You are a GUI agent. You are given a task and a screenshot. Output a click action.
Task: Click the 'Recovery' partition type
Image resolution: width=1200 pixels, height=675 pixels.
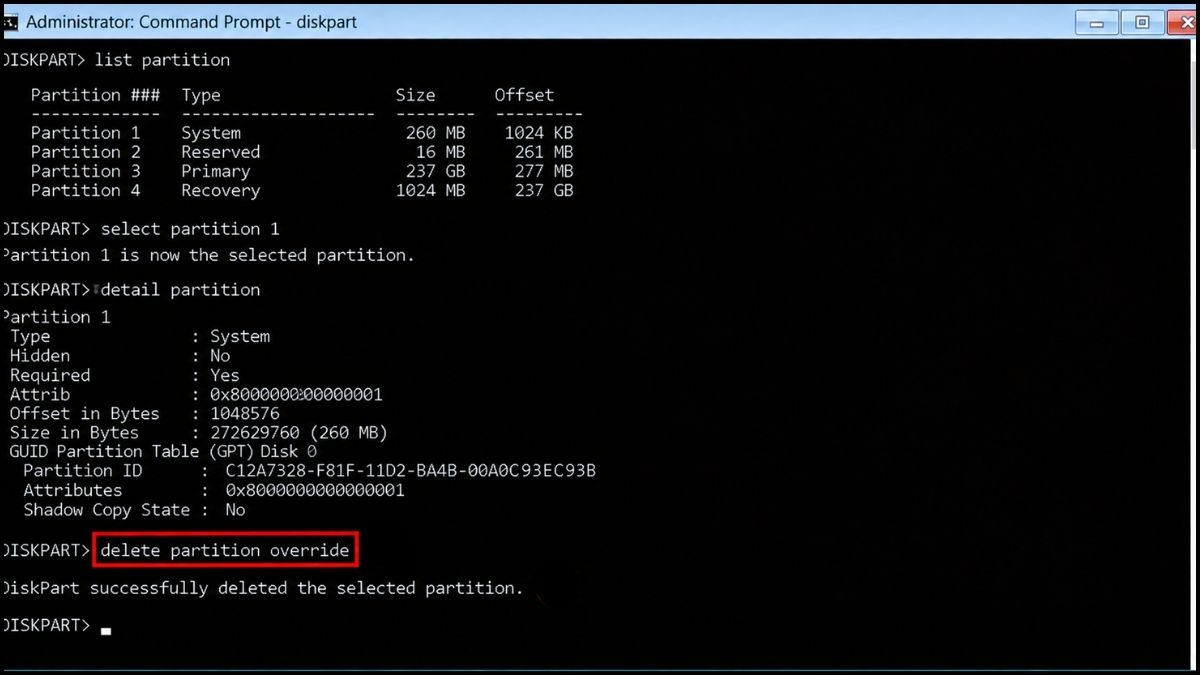[220, 190]
